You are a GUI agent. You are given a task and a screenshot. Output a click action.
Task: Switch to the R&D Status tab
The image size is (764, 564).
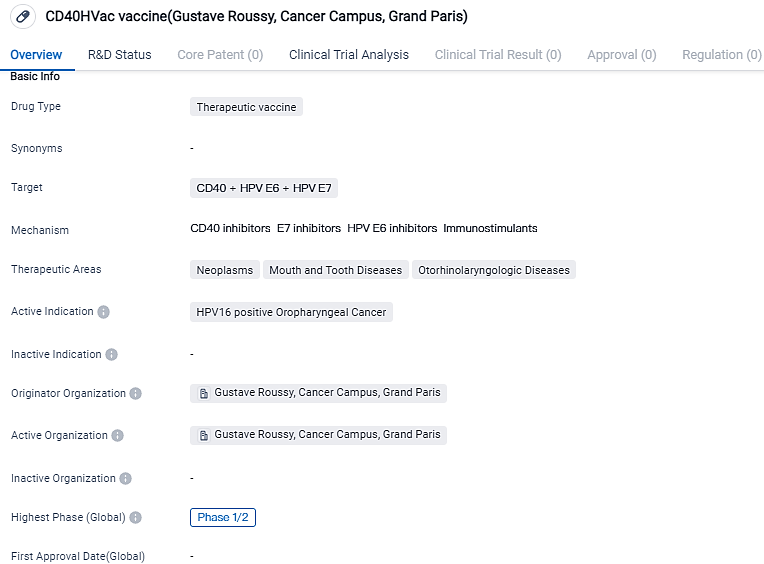click(x=120, y=55)
